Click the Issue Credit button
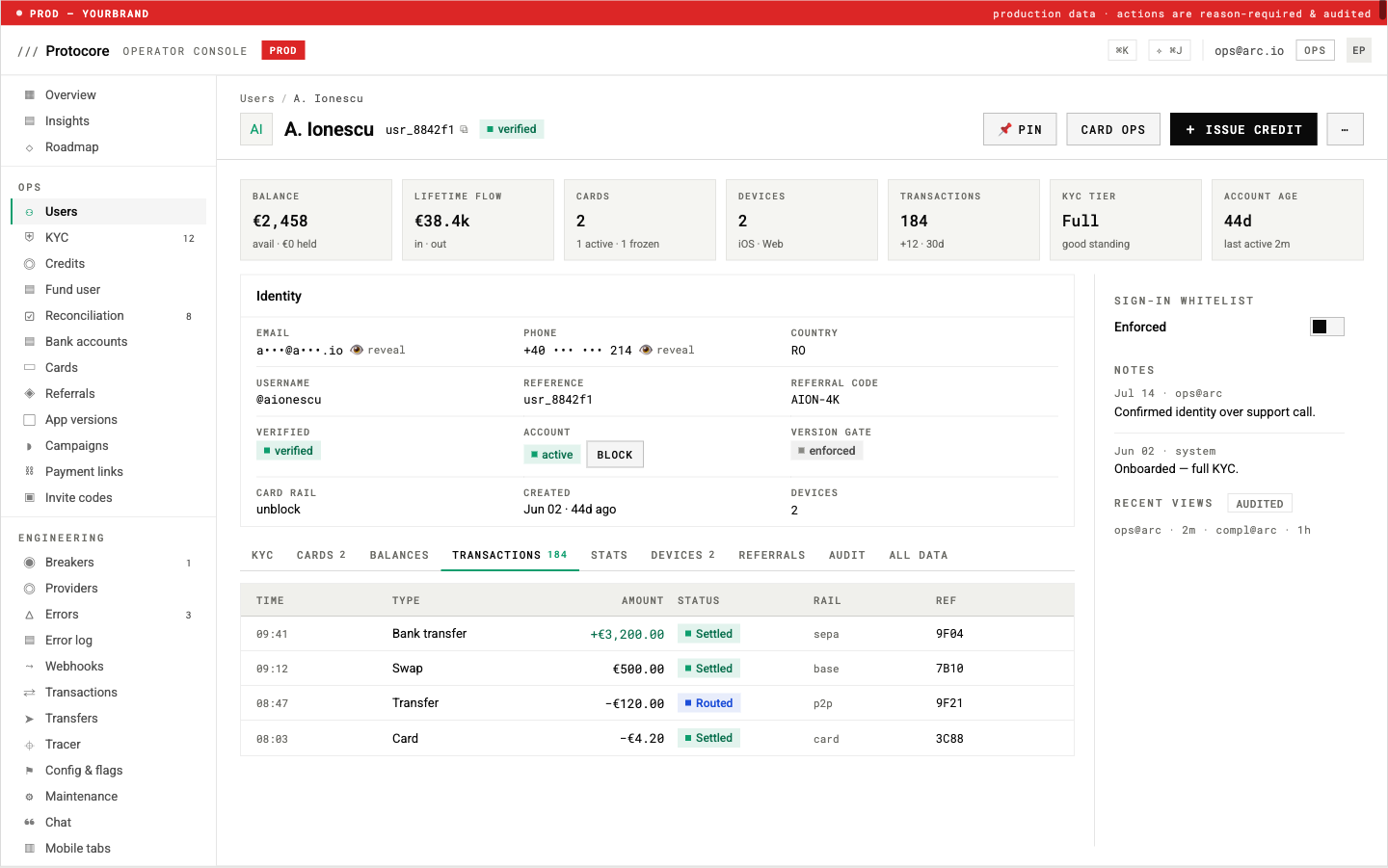Viewport: 1388px width, 868px height. (1243, 129)
